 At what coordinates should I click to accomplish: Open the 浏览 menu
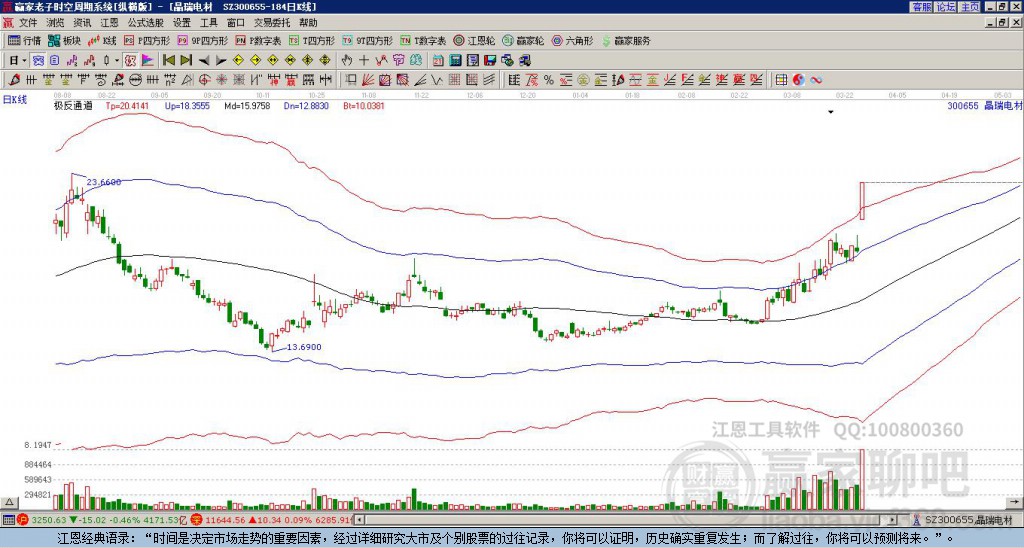[x=56, y=23]
